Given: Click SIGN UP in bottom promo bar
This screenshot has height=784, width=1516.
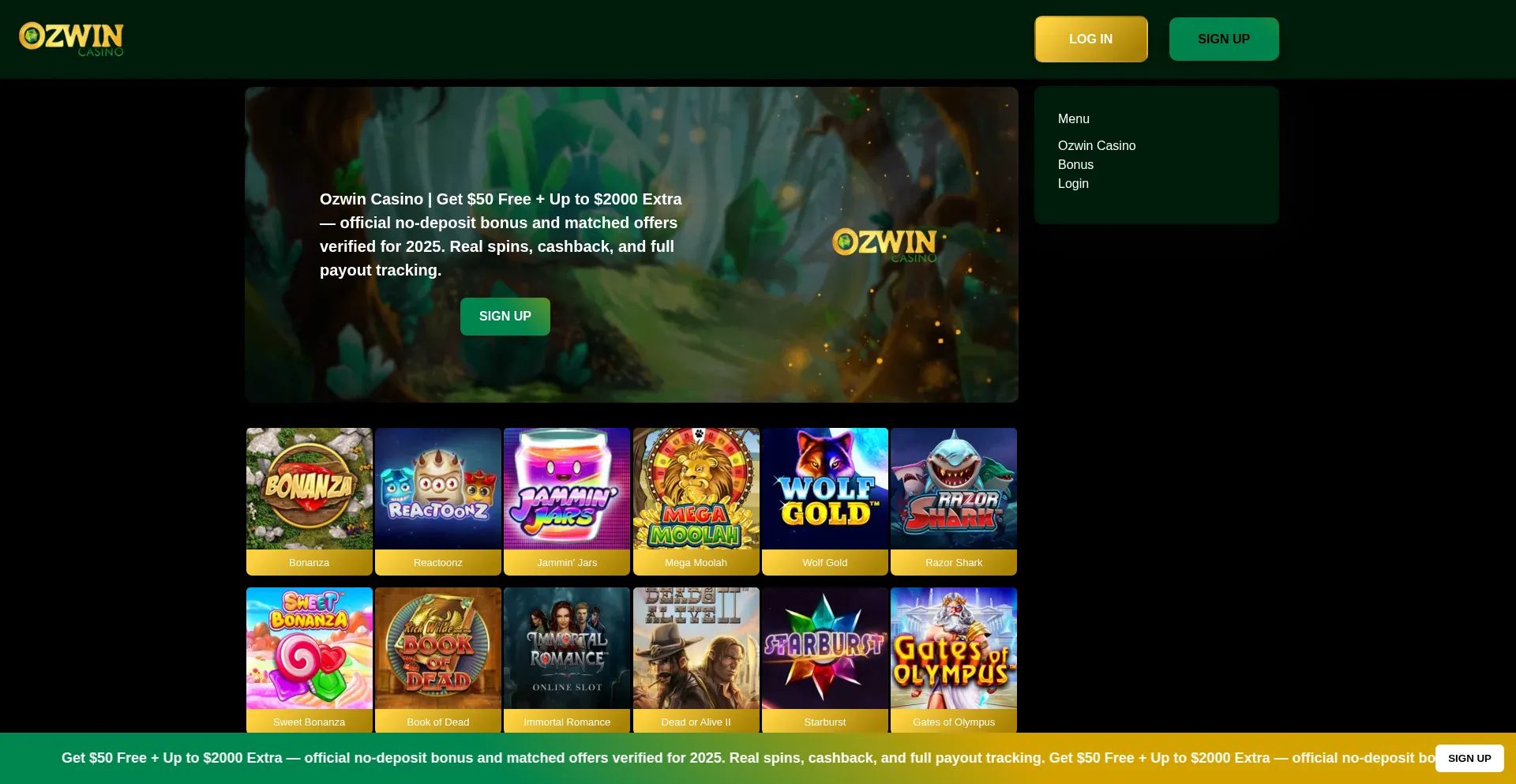Looking at the screenshot, I should click(1469, 758).
